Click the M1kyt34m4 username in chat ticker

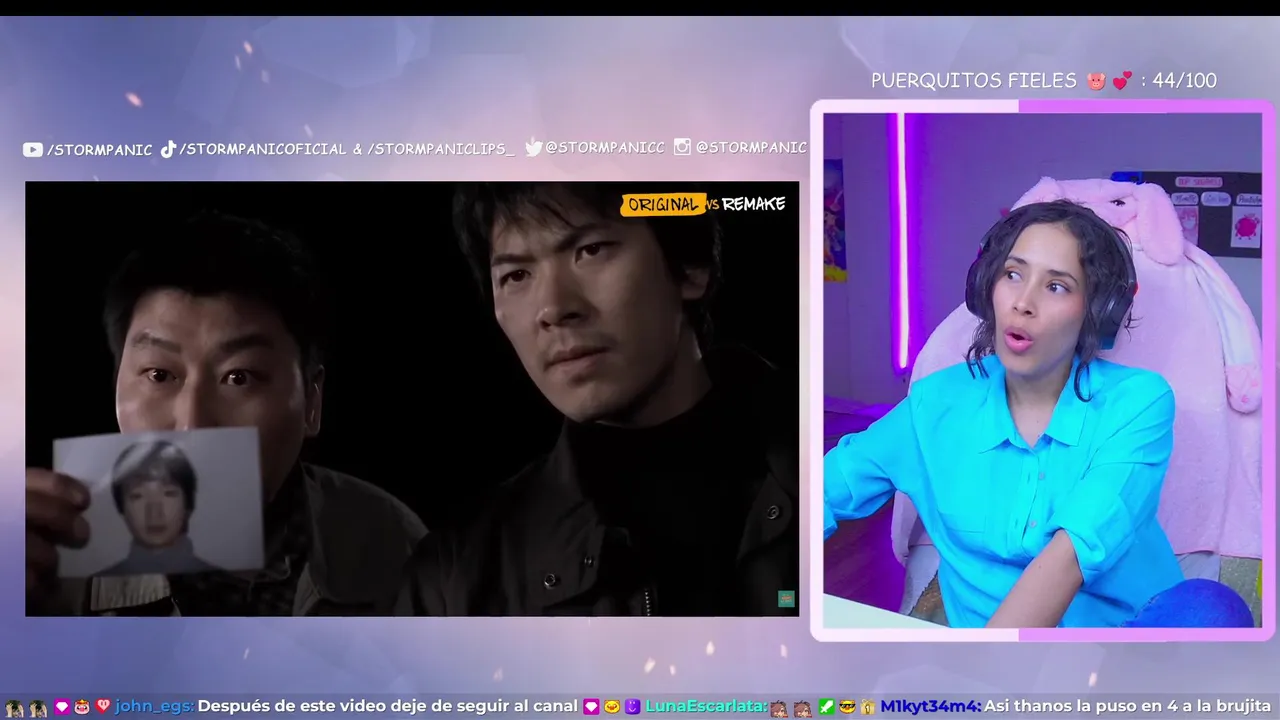(x=930, y=706)
